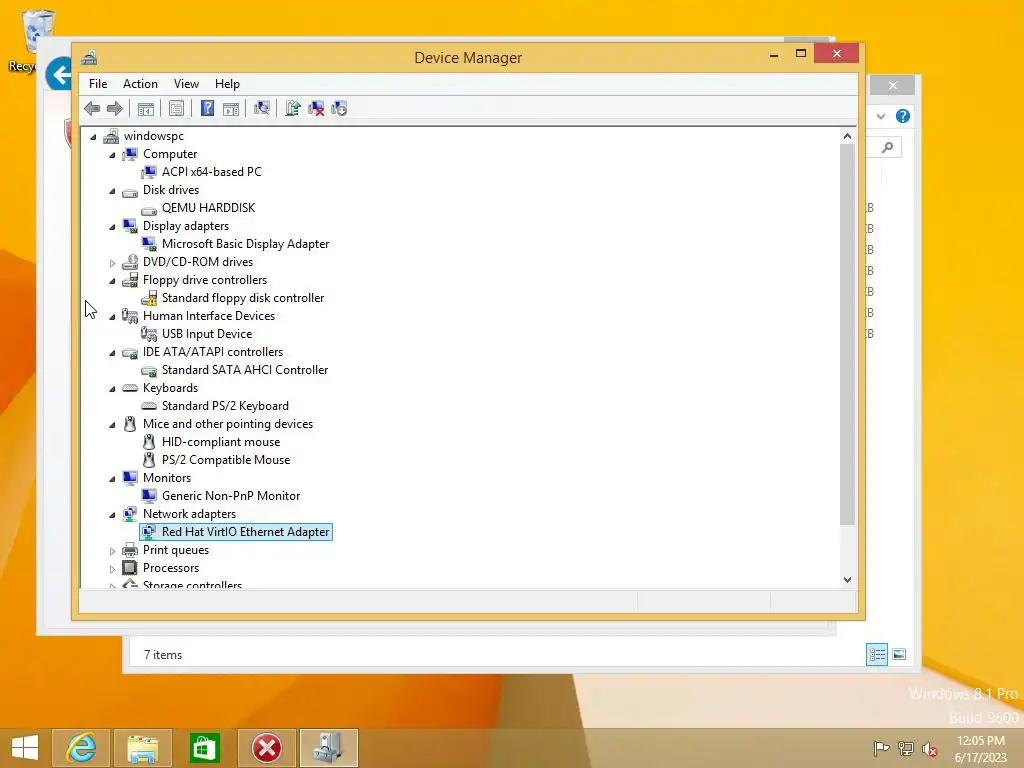This screenshot has width=1024, height=768.
Task: Collapse the Monitors category
Action: click(112, 479)
